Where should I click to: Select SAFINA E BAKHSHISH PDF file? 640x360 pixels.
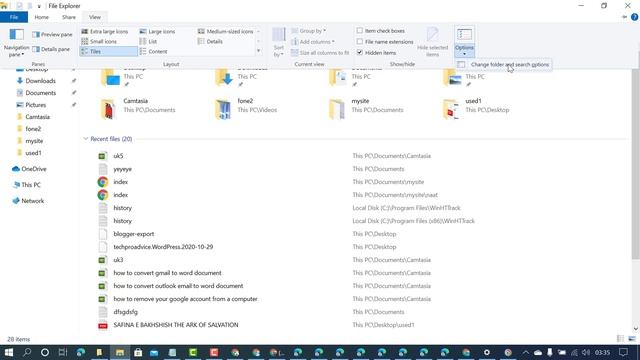pos(176,325)
